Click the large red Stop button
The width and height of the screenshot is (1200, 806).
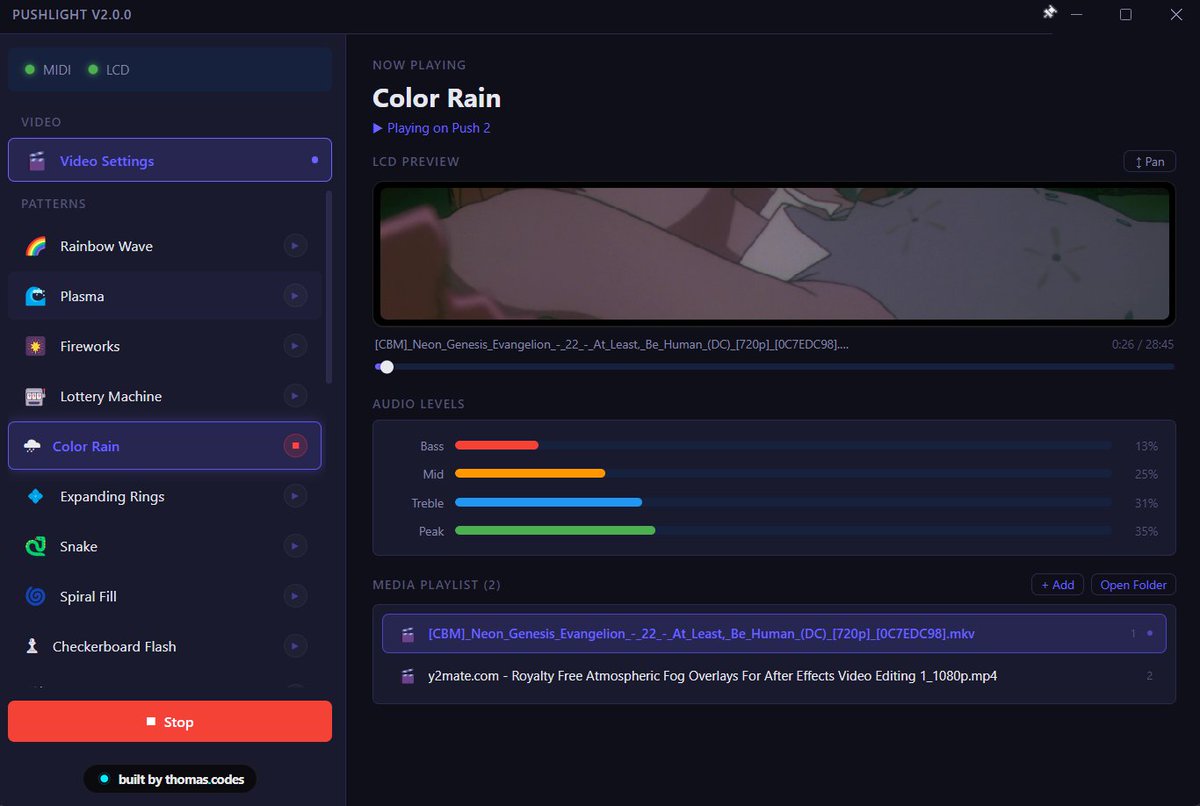[x=170, y=721]
